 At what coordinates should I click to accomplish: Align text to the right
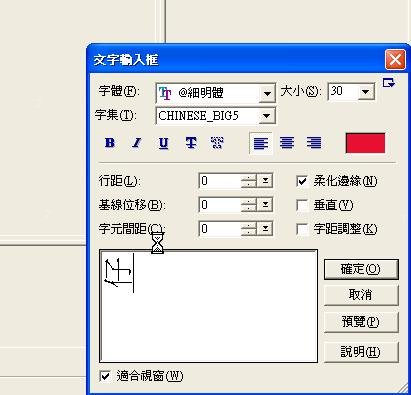314,143
